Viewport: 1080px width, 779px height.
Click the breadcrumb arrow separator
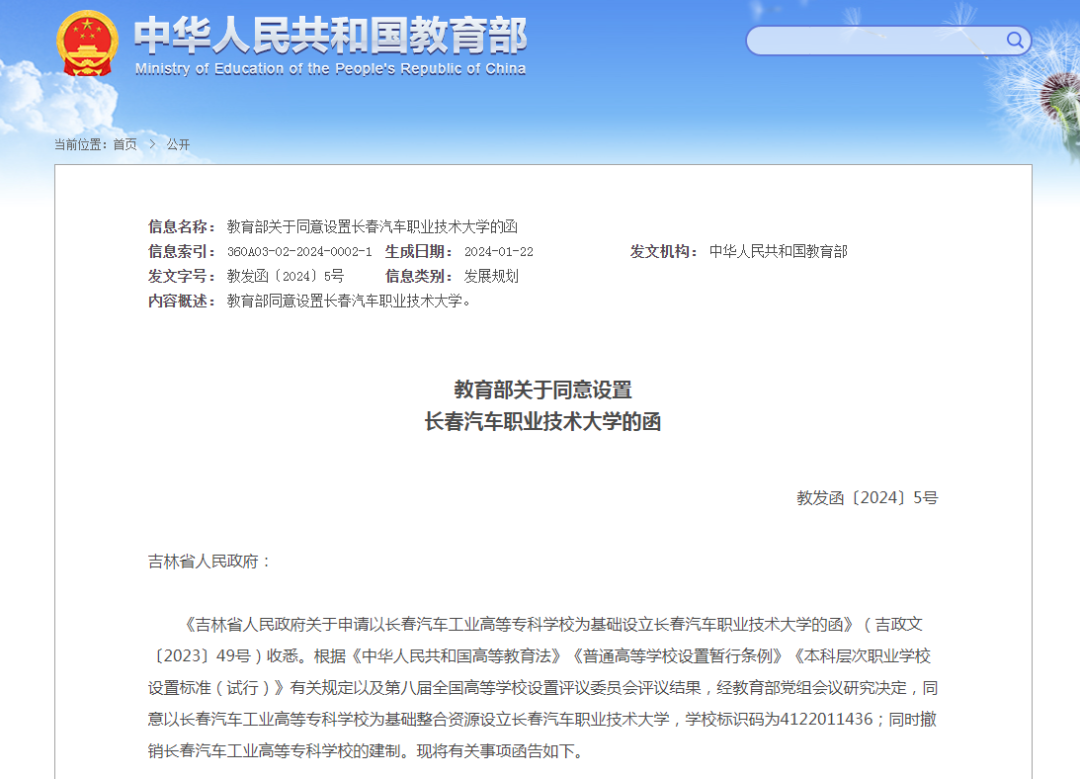pos(152,144)
